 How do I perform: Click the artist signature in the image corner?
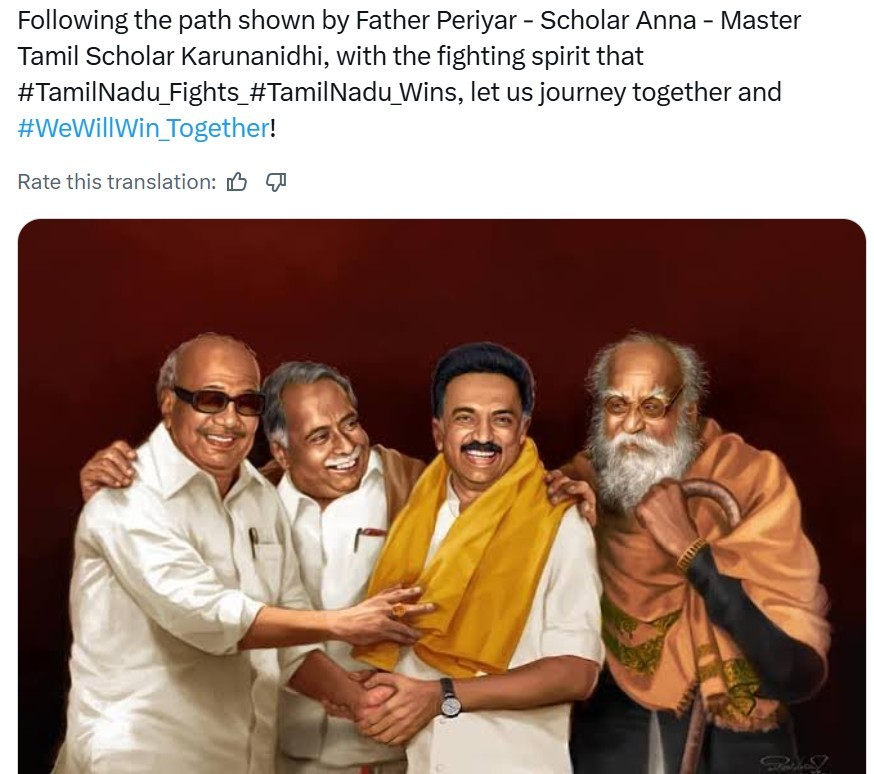click(x=794, y=762)
